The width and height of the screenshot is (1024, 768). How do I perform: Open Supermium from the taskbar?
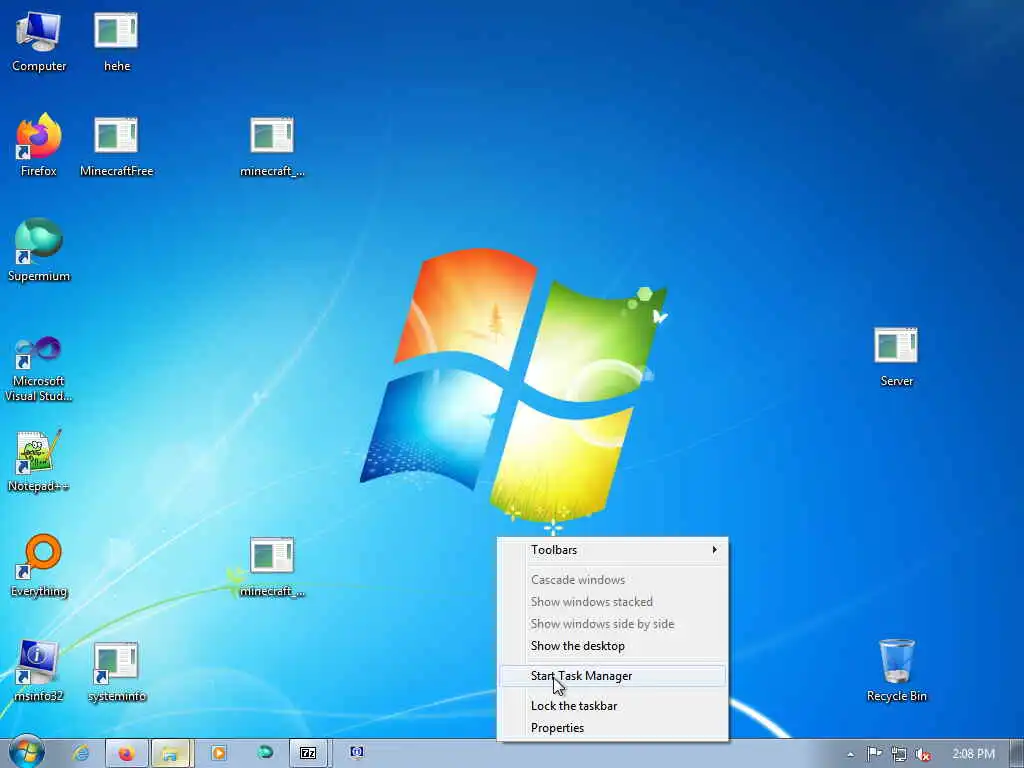(264, 753)
